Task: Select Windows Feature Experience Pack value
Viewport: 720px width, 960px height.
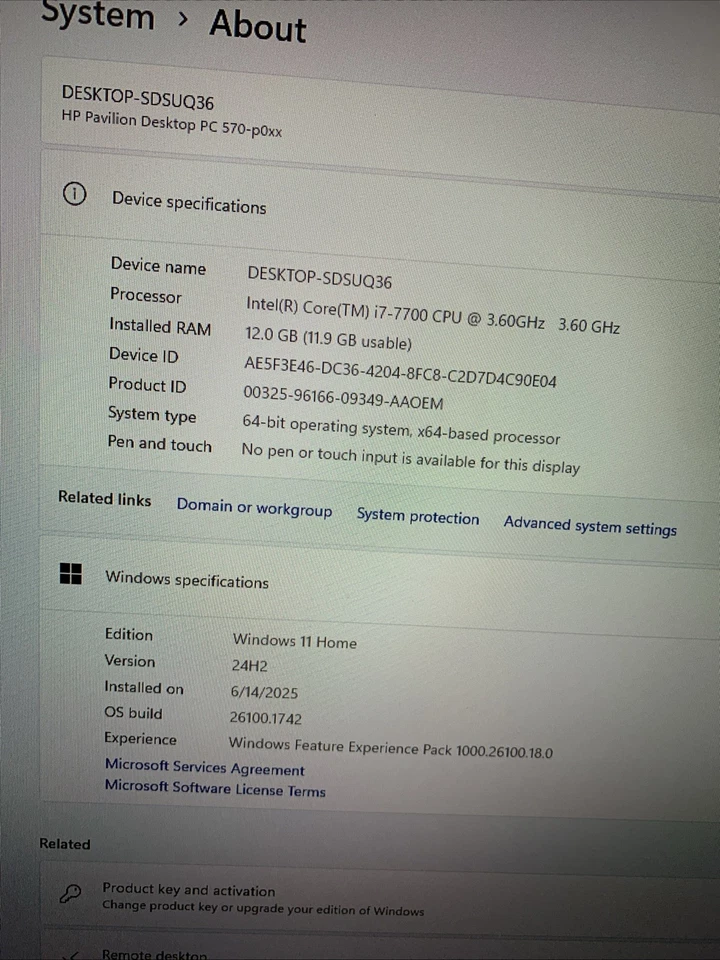Action: click(391, 748)
